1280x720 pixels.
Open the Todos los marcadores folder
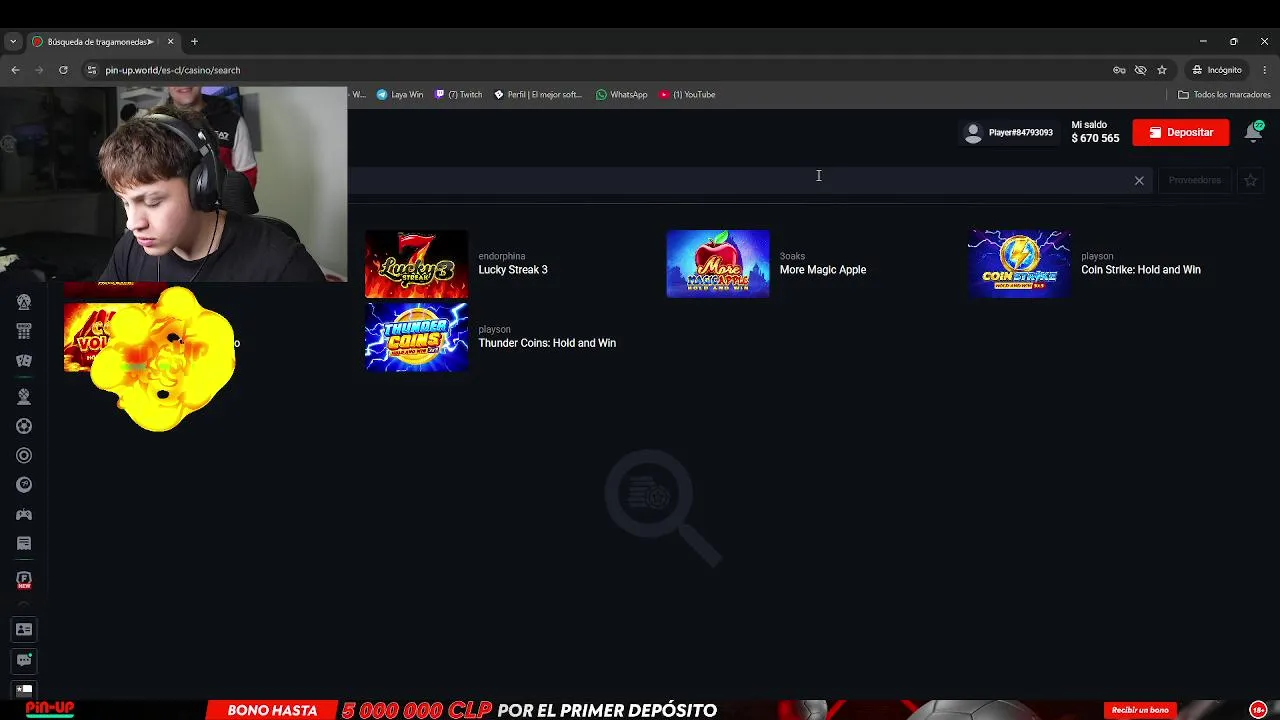click(1225, 94)
